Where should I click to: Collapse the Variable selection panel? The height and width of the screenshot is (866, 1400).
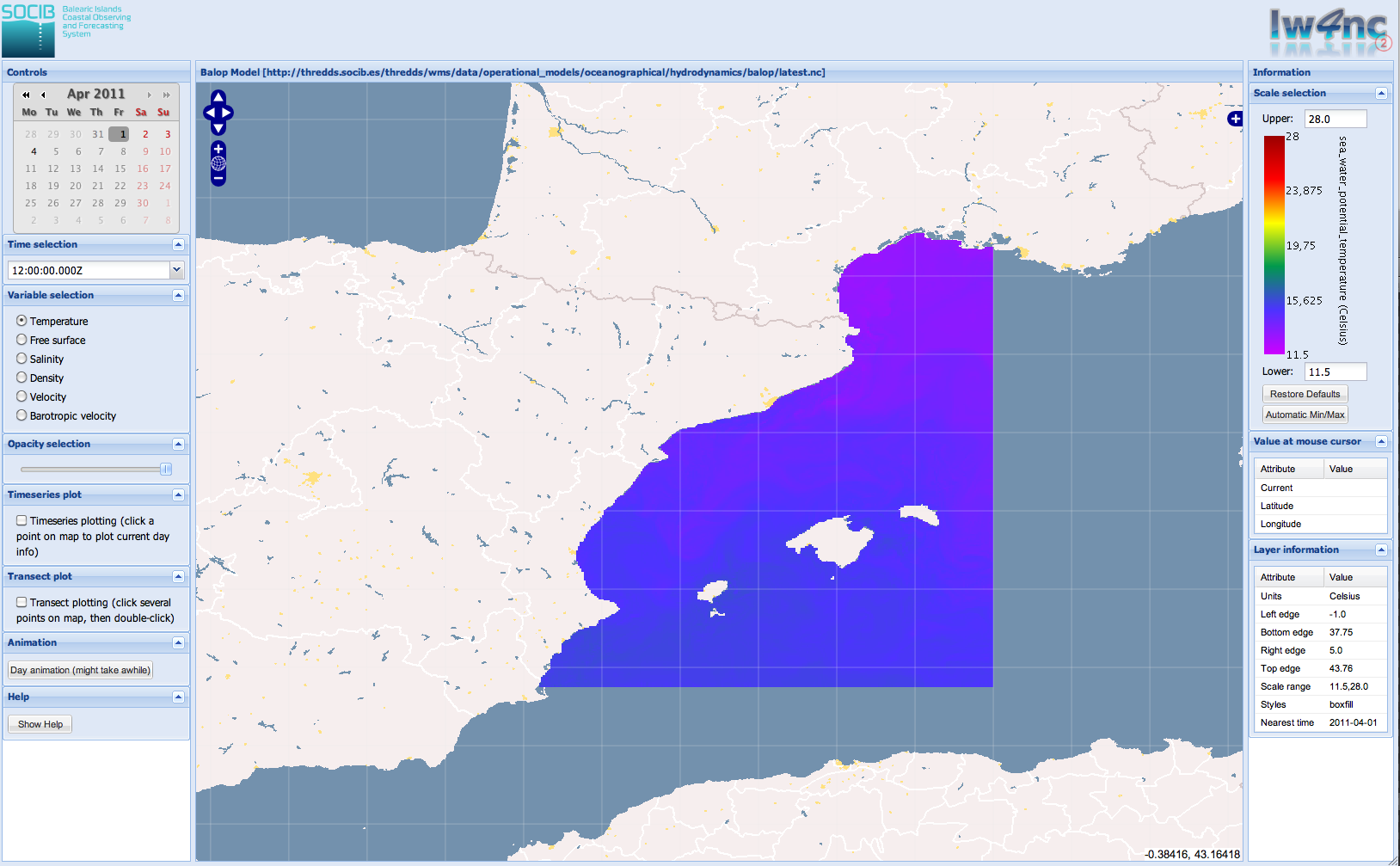click(x=178, y=295)
